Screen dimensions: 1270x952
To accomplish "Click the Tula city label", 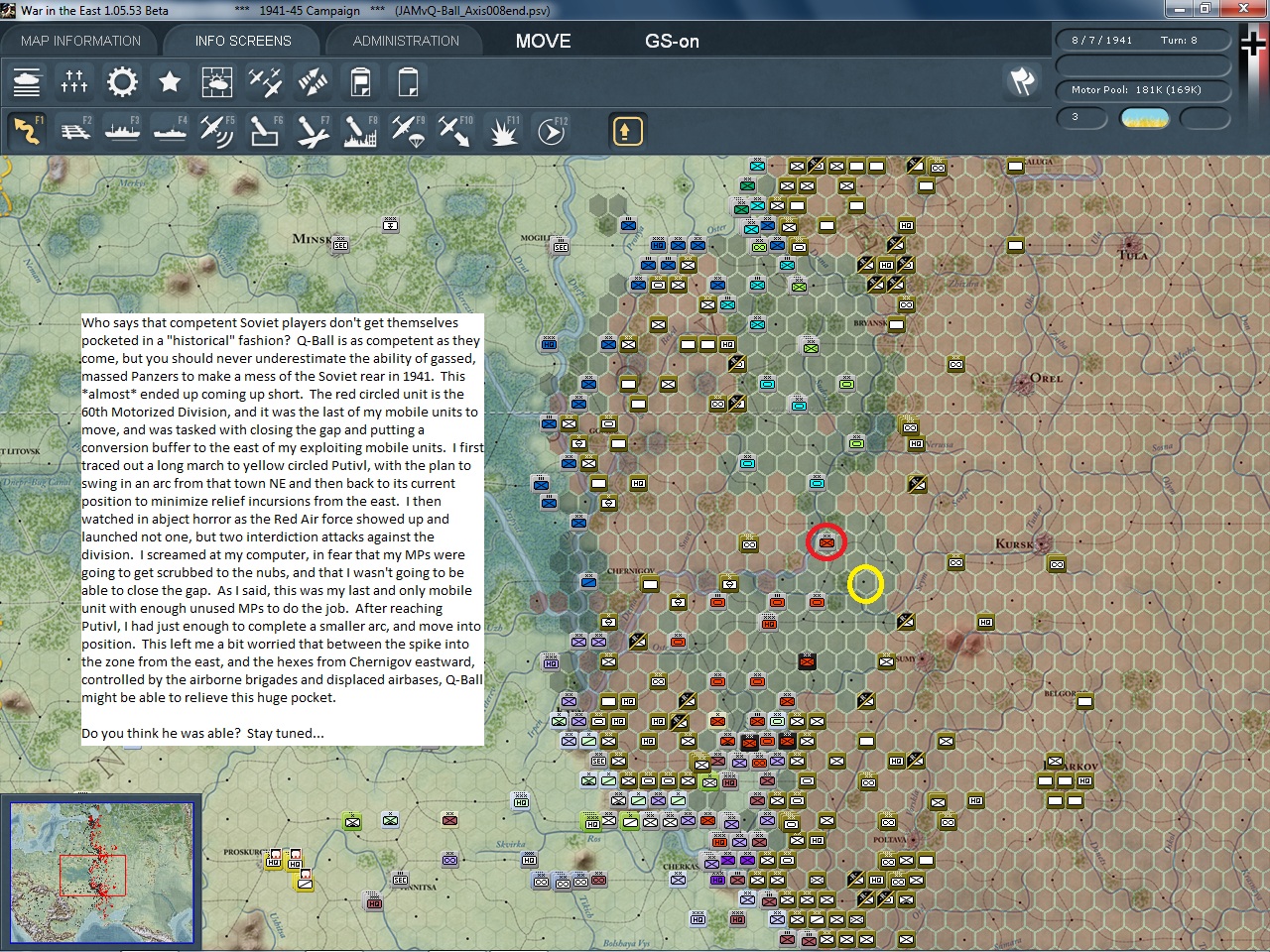I will click(x=1133, y=255).
